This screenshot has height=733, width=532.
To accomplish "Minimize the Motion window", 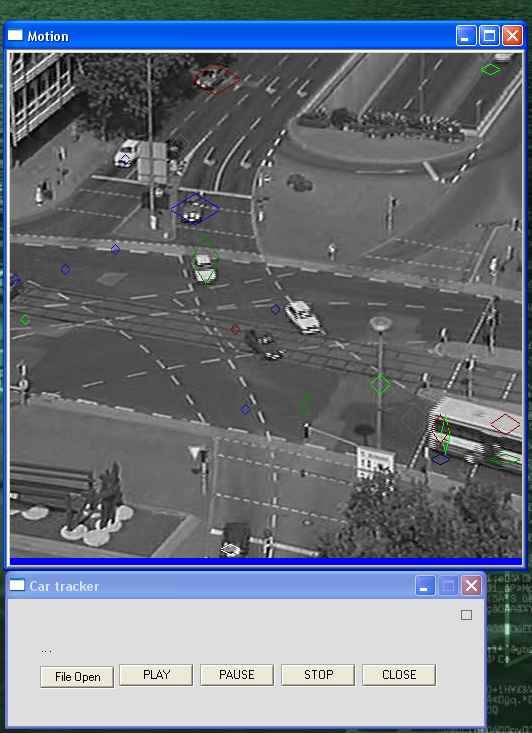I will pos(466,36).
